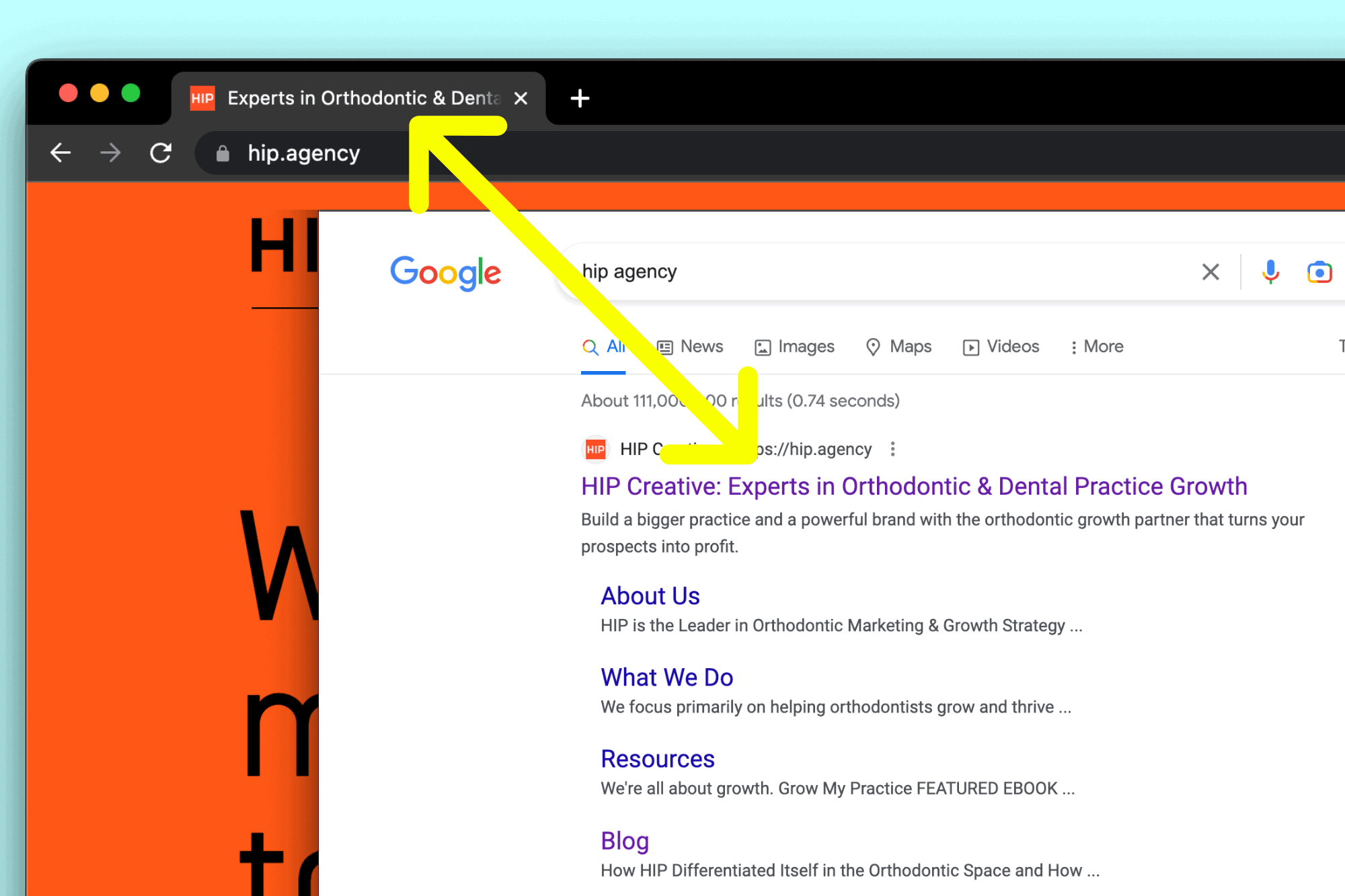Clear the Google search query
The width and height of the screenshot is (1345, 896).
click(x=1210, y=272)
